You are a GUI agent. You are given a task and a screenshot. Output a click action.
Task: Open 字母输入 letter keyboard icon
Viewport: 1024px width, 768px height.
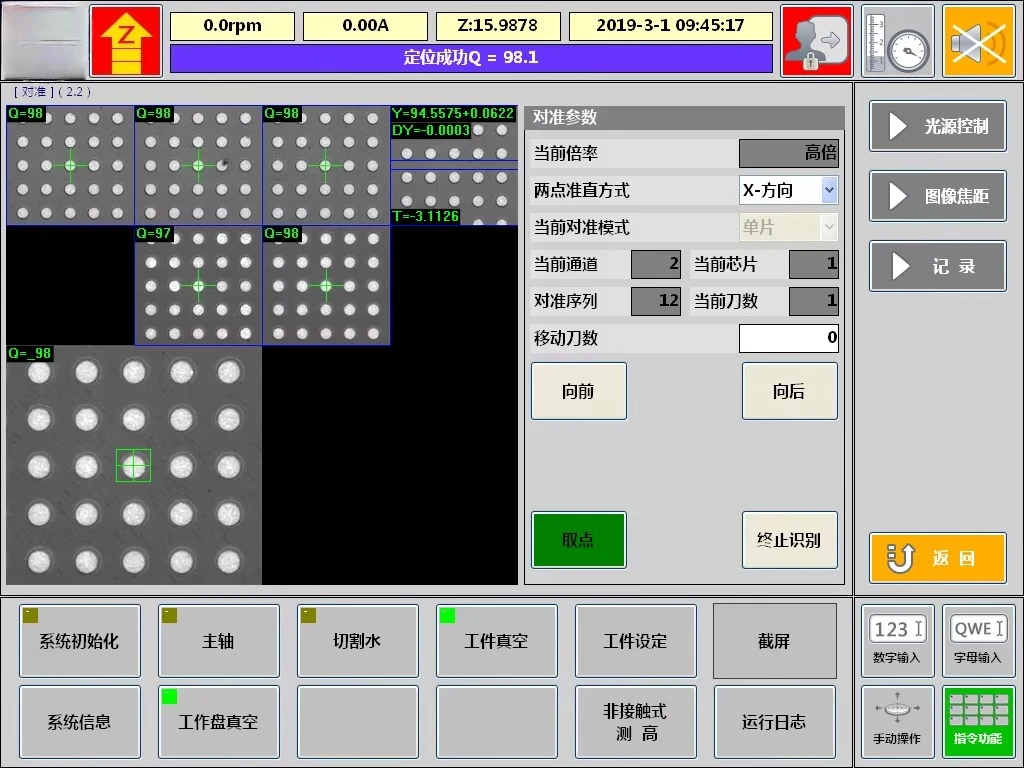click(x=978, y=641)
